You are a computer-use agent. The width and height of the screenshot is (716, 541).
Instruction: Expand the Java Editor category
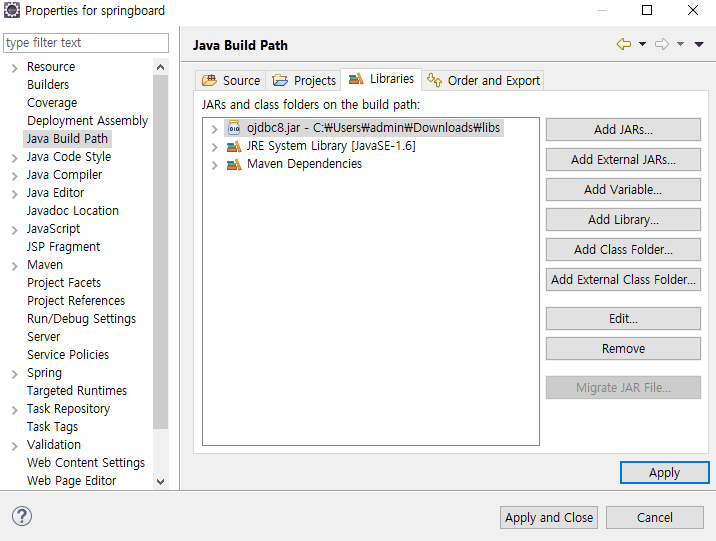coord(15,194)
